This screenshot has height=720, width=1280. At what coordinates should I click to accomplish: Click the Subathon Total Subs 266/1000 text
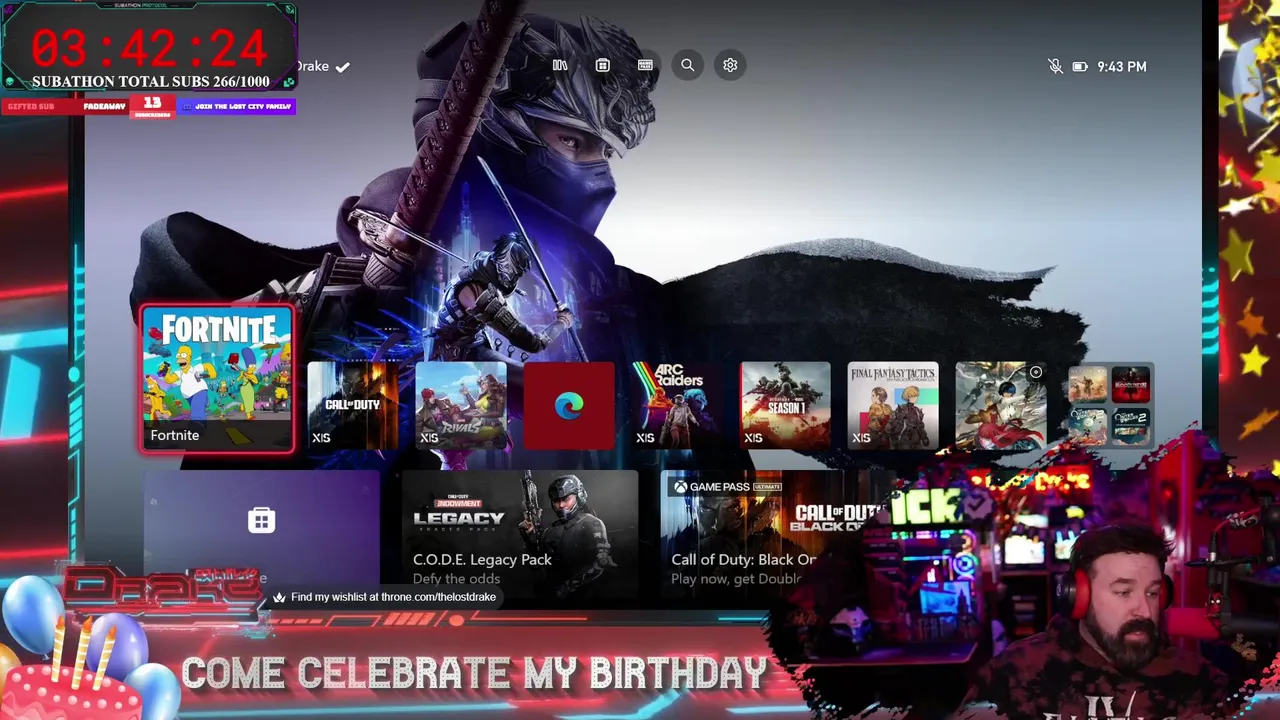(150, 82)
